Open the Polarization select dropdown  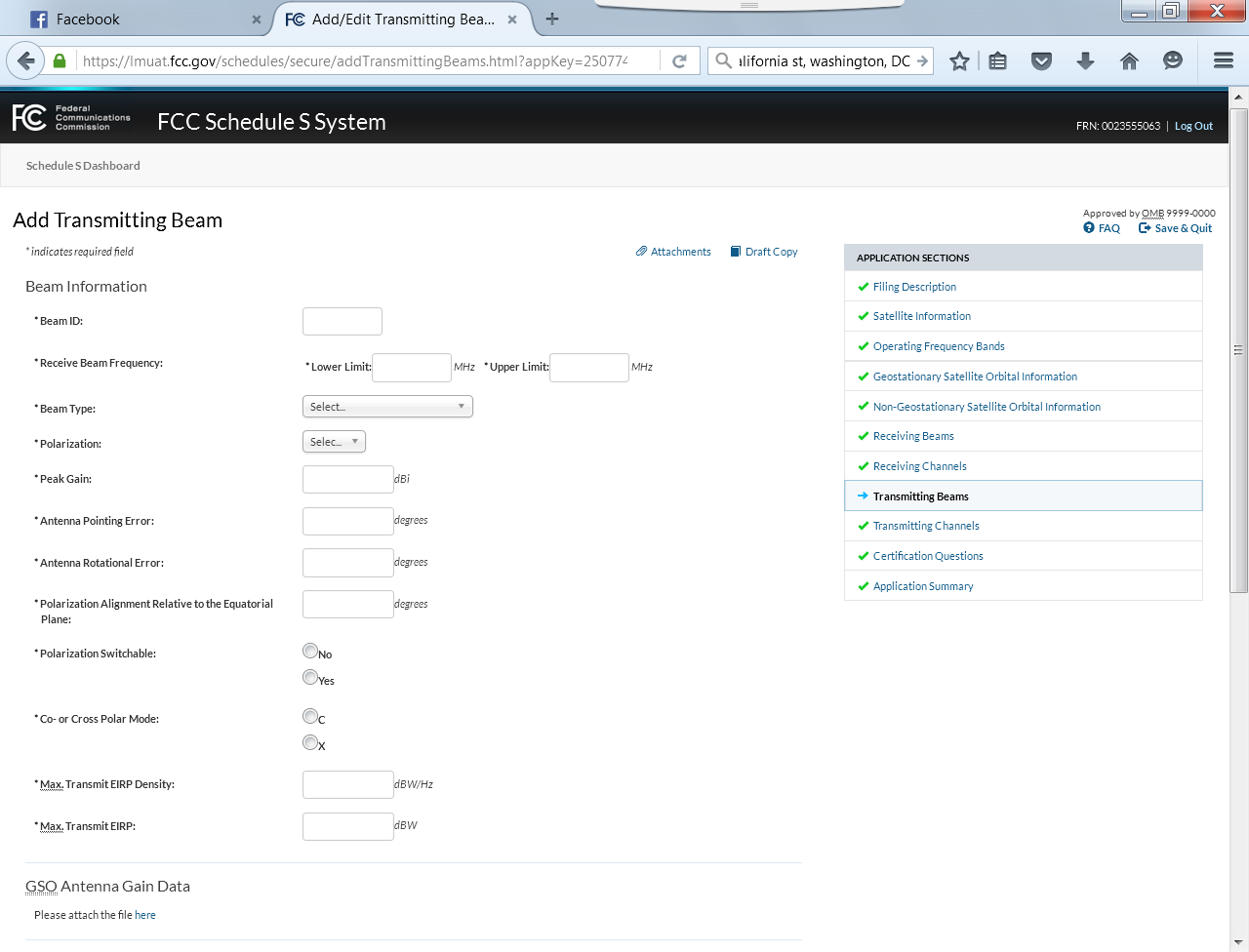pyautogui.click(x=334, y=442)
